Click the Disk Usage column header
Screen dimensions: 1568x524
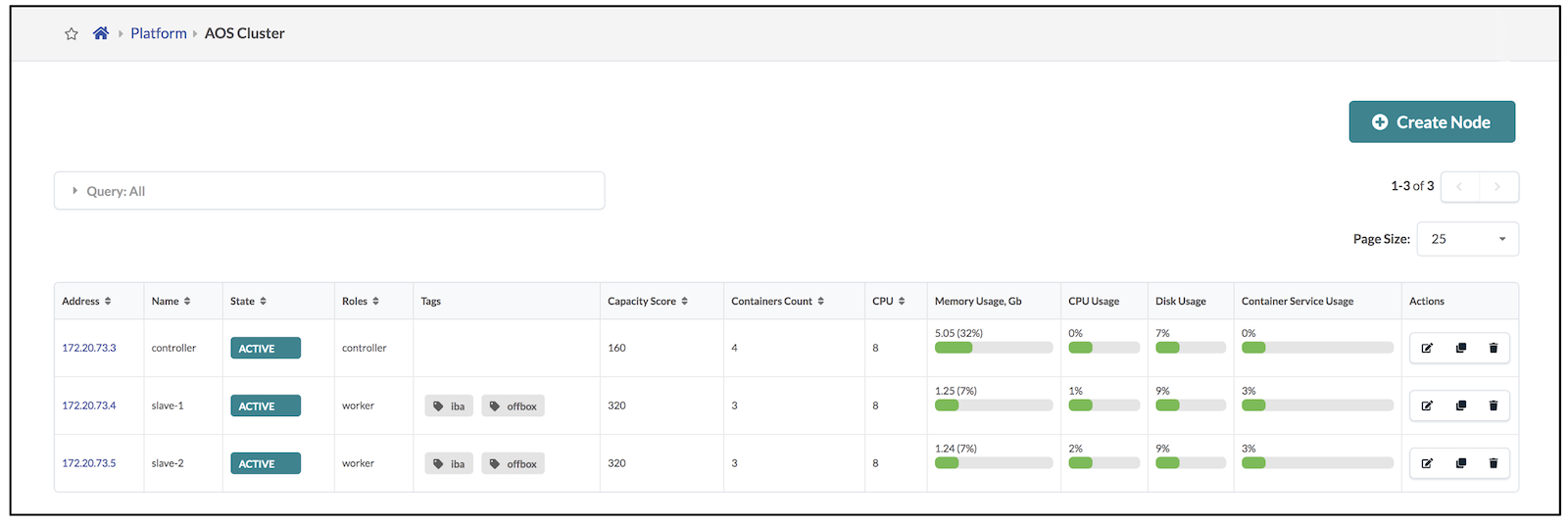(1181, 301)
